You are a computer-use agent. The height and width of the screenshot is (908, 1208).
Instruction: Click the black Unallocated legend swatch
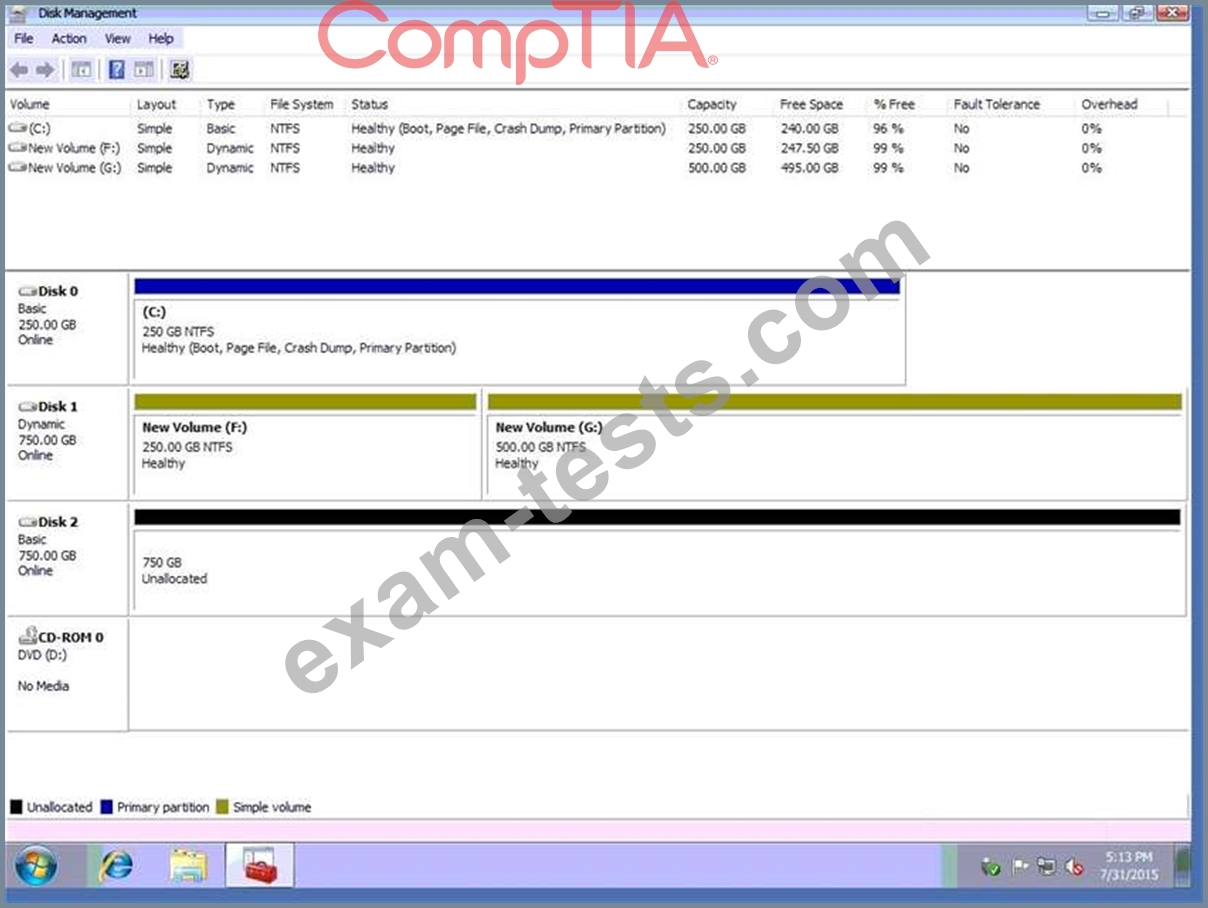[x=16, y=807]
